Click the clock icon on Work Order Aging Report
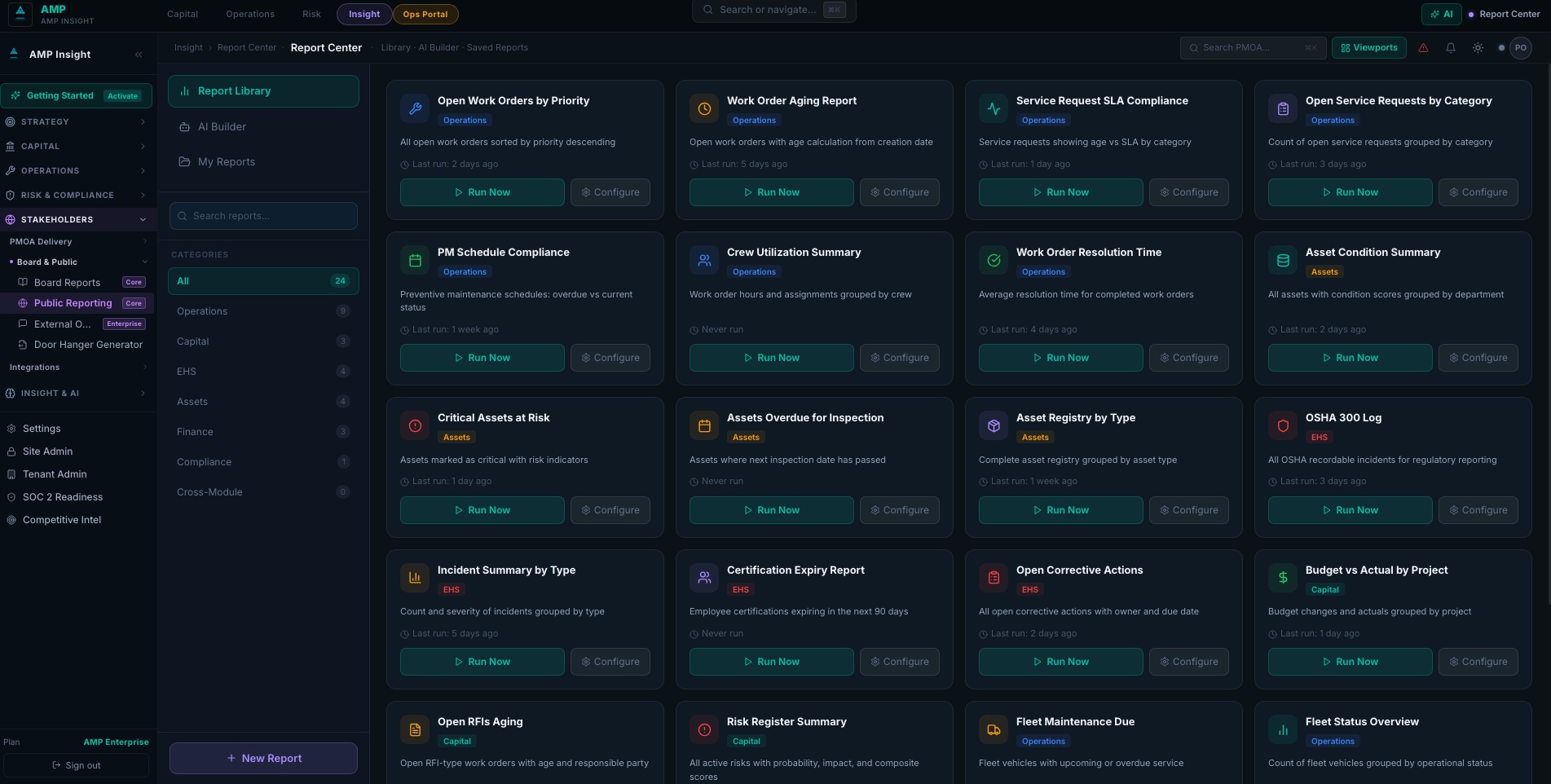This screenshot has height=784, width=1551. pos(704,108)
